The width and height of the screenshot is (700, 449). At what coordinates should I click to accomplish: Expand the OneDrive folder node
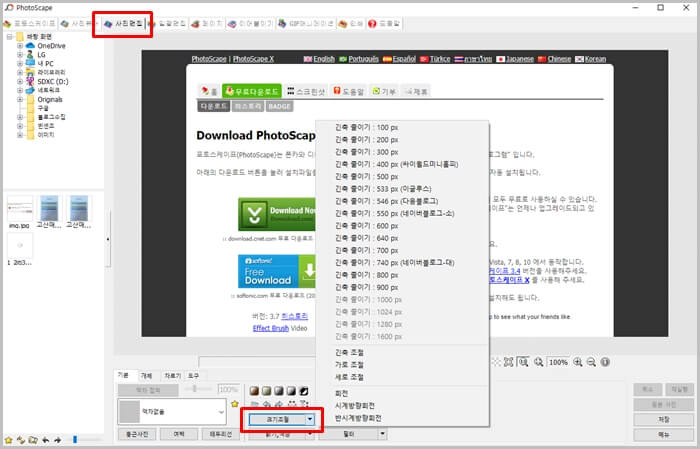(20, 46)
